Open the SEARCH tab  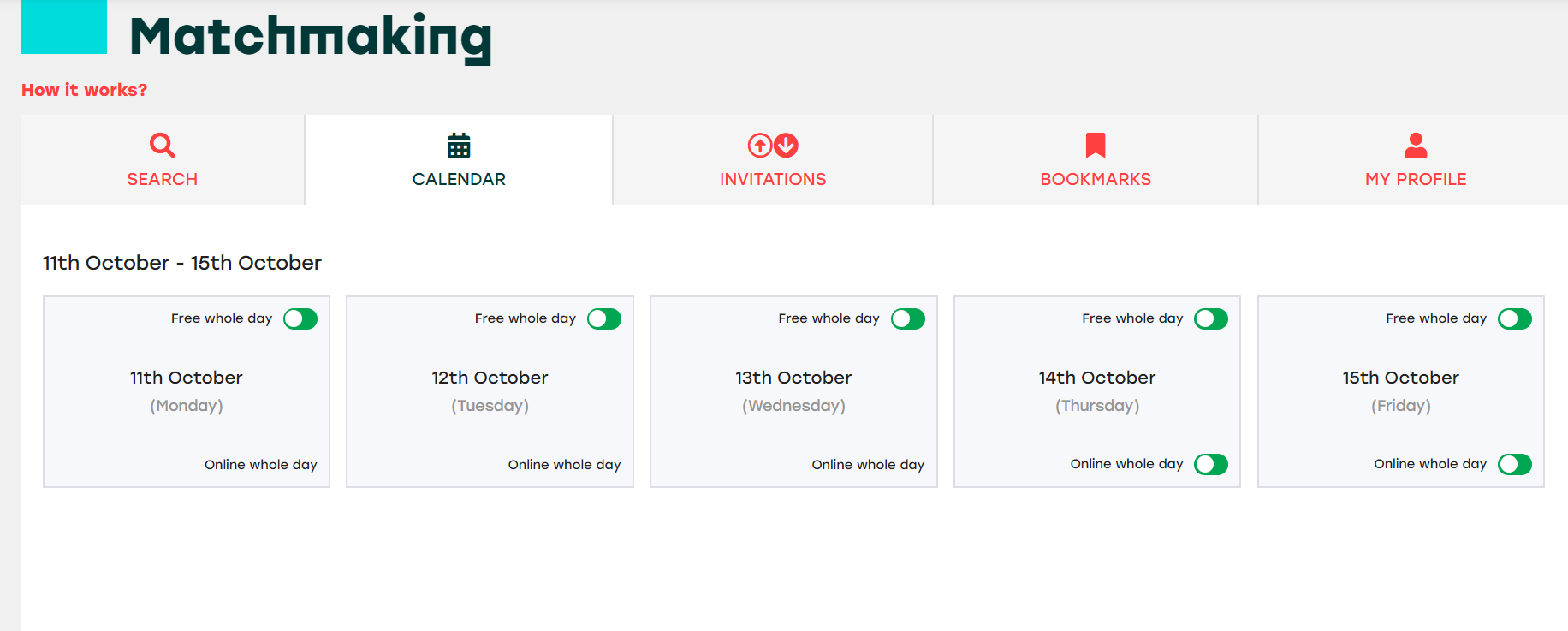coord(163,160)
